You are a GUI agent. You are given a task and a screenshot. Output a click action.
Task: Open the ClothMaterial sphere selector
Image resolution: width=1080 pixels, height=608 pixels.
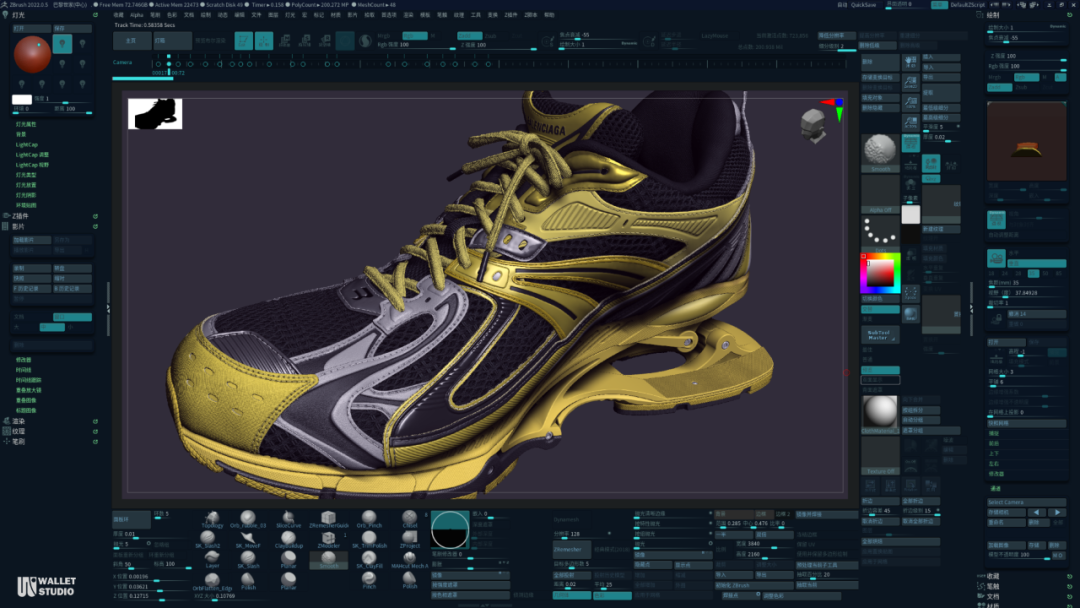[x=880, y=415]
